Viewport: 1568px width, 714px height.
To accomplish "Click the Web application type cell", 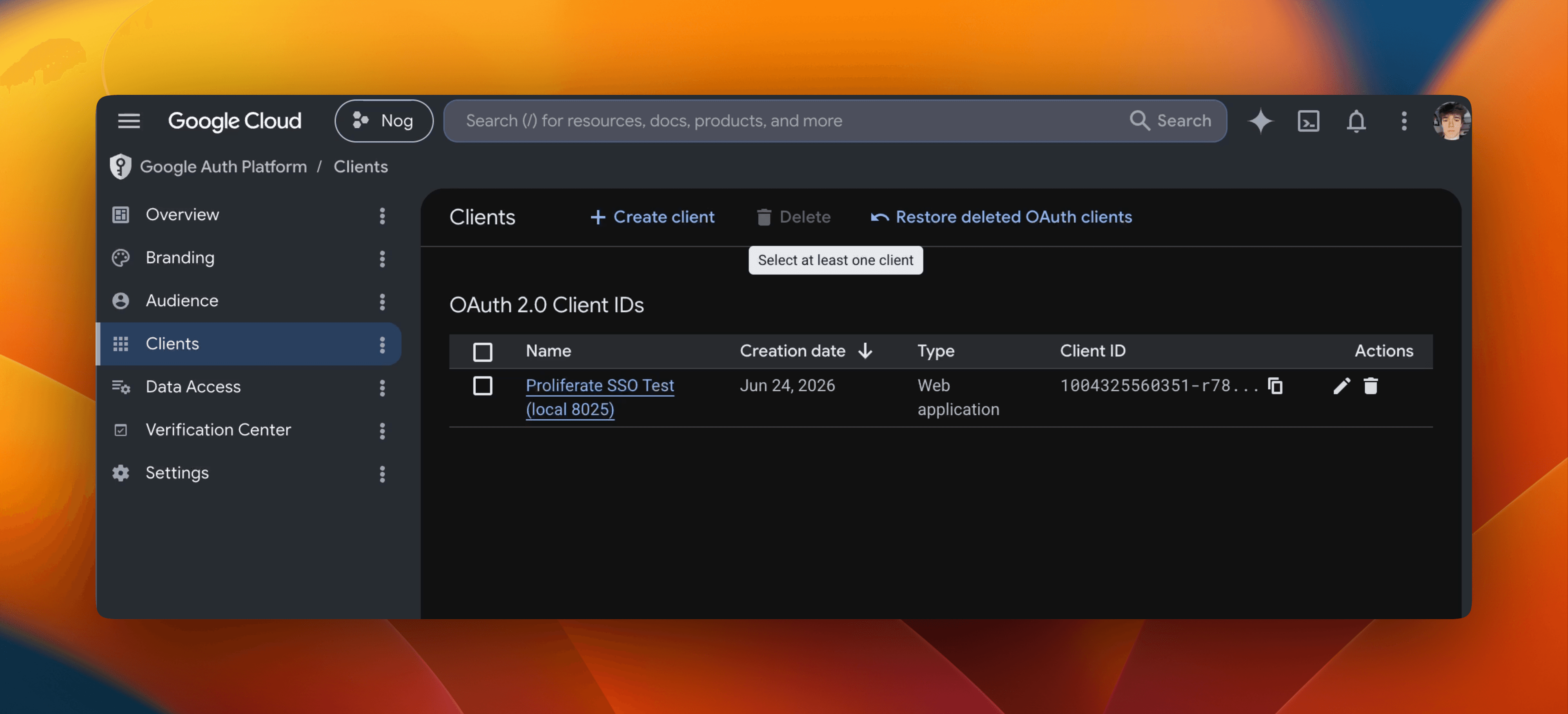I will pyautogui.click(x=958, y=397).
